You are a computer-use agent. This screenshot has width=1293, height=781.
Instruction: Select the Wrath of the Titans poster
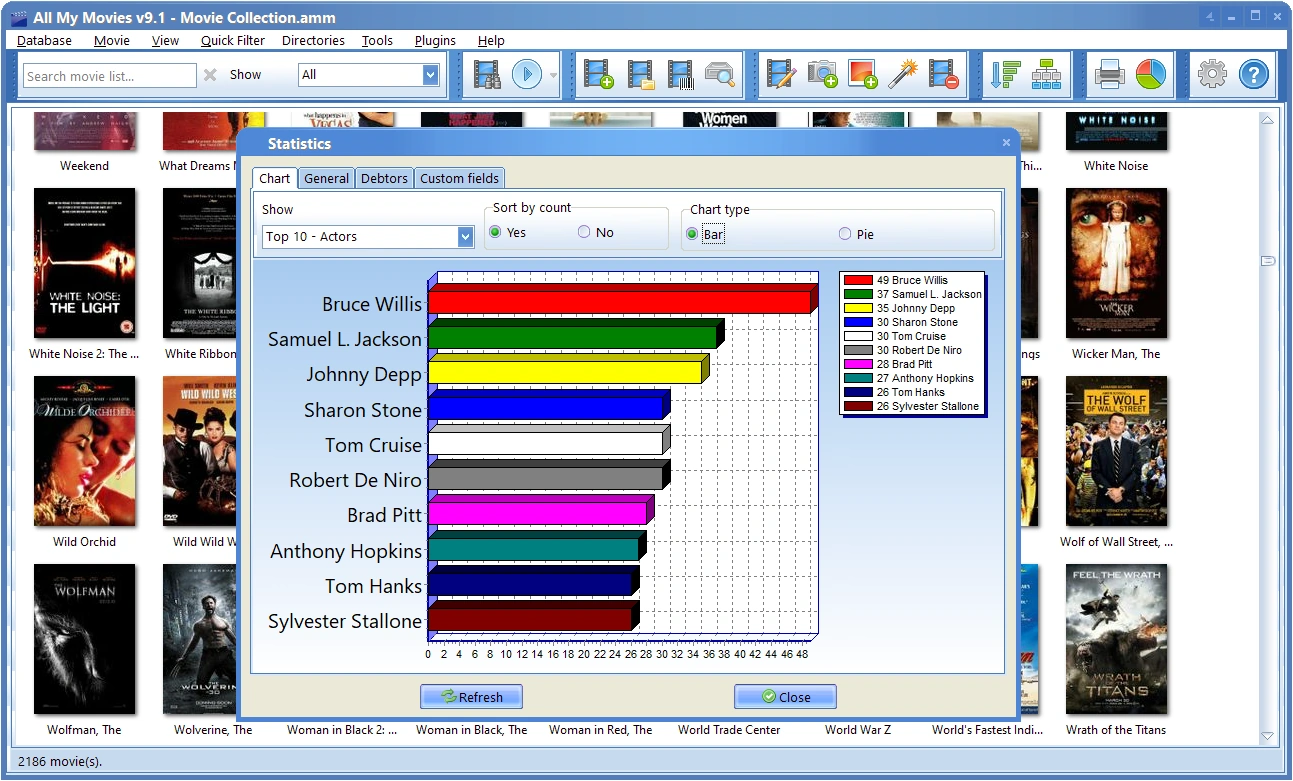click(x=1116, y=639)
